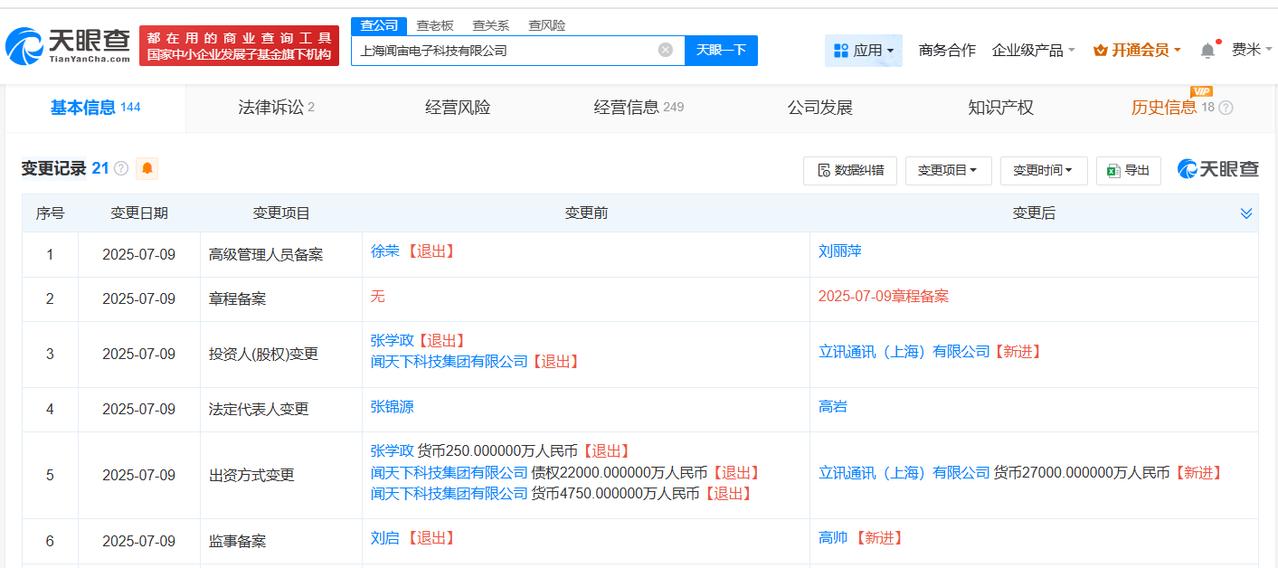1278x568 pixels.
Task: Click the 商务合作 link
Action: pyautogui.click(x=947, y=50)
